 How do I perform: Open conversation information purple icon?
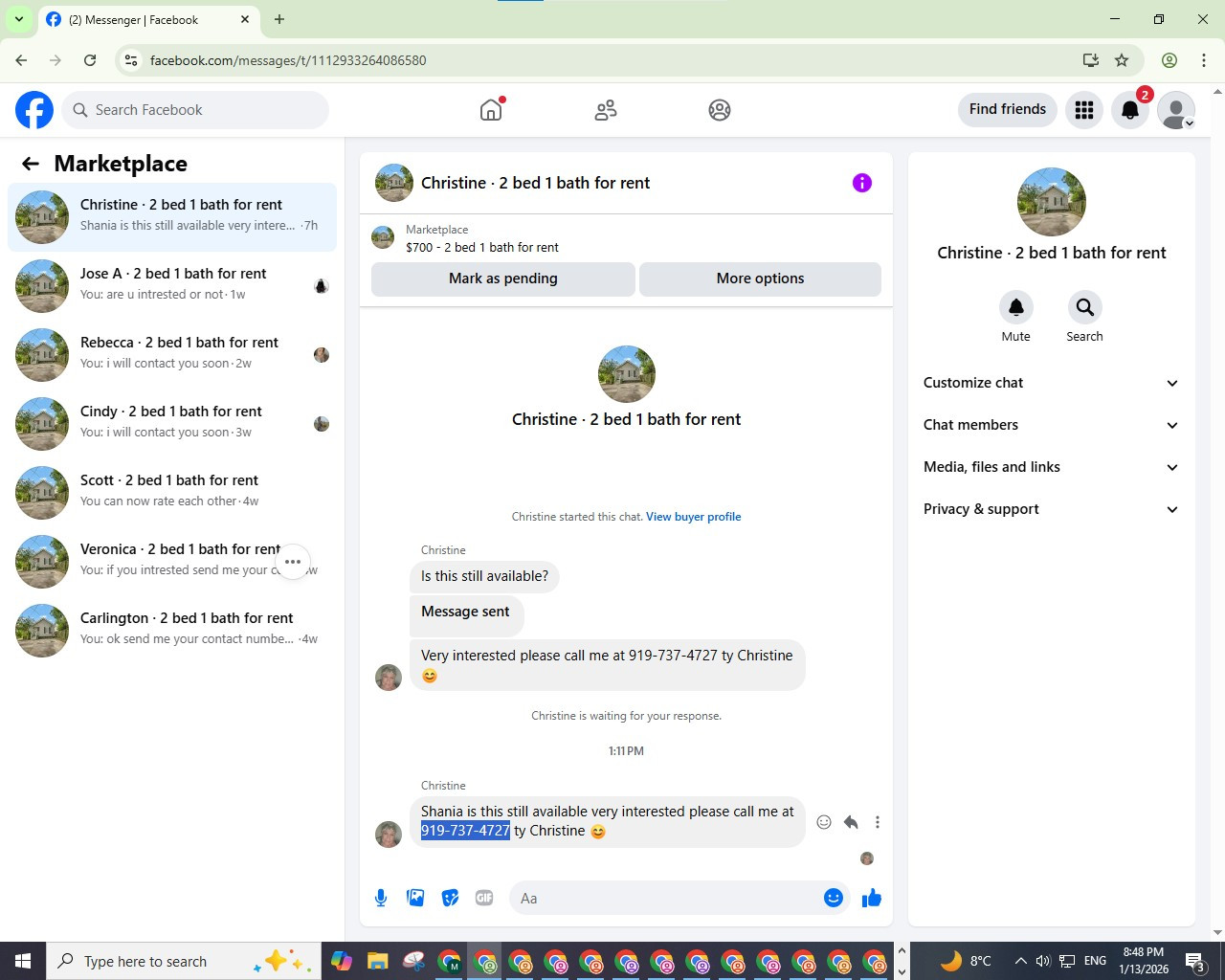click(862, 183)
